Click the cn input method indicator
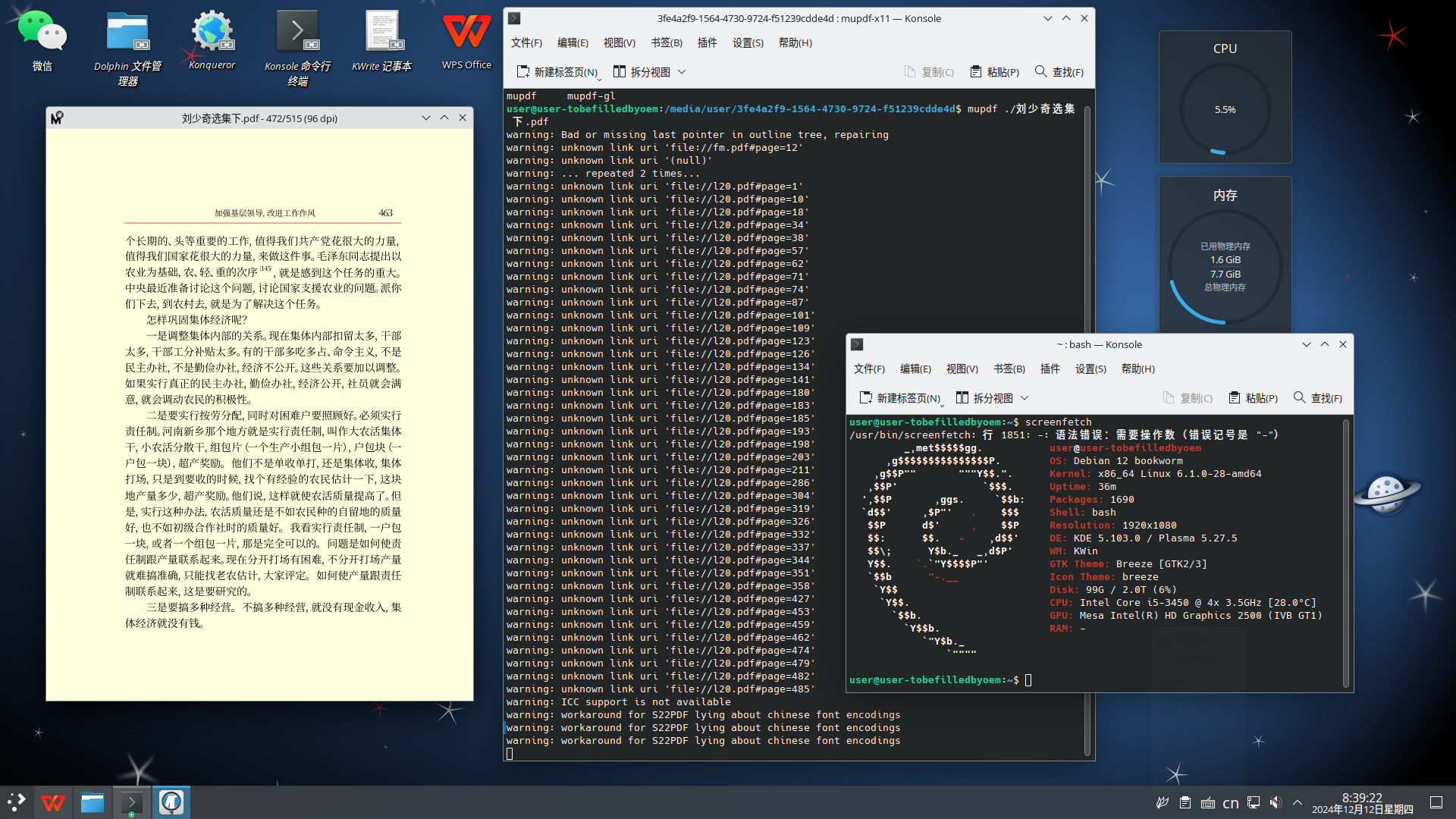1456x819 pixels. click(1231, 802)
